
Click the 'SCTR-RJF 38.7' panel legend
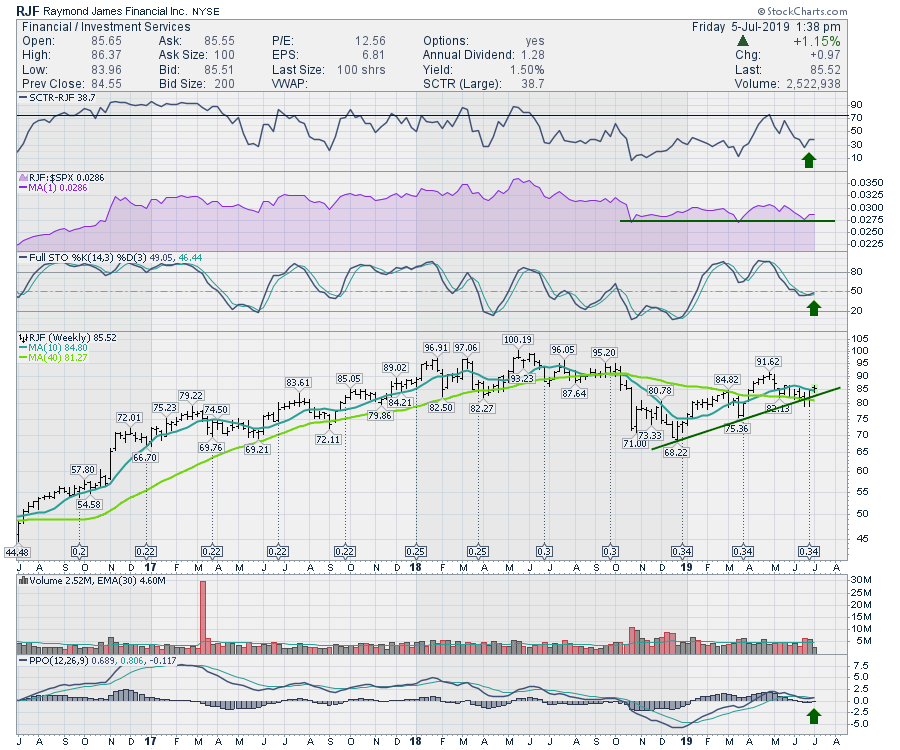click(57, 98)
